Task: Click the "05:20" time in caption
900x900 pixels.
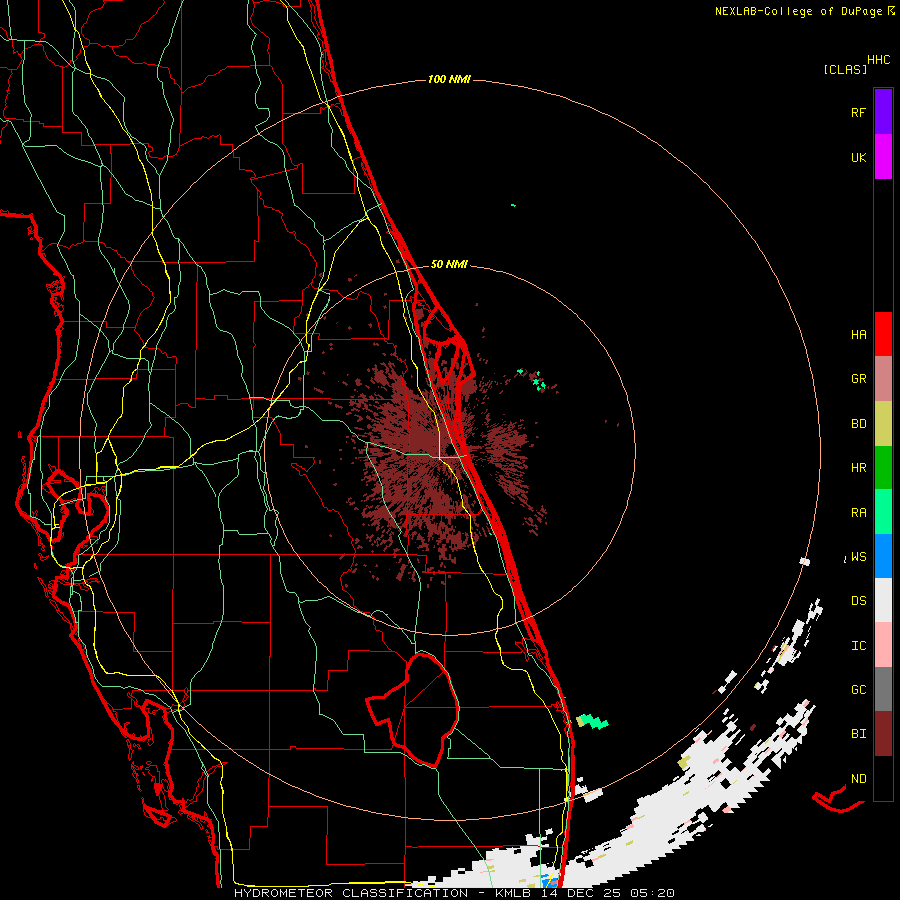Action: (651, 893)
